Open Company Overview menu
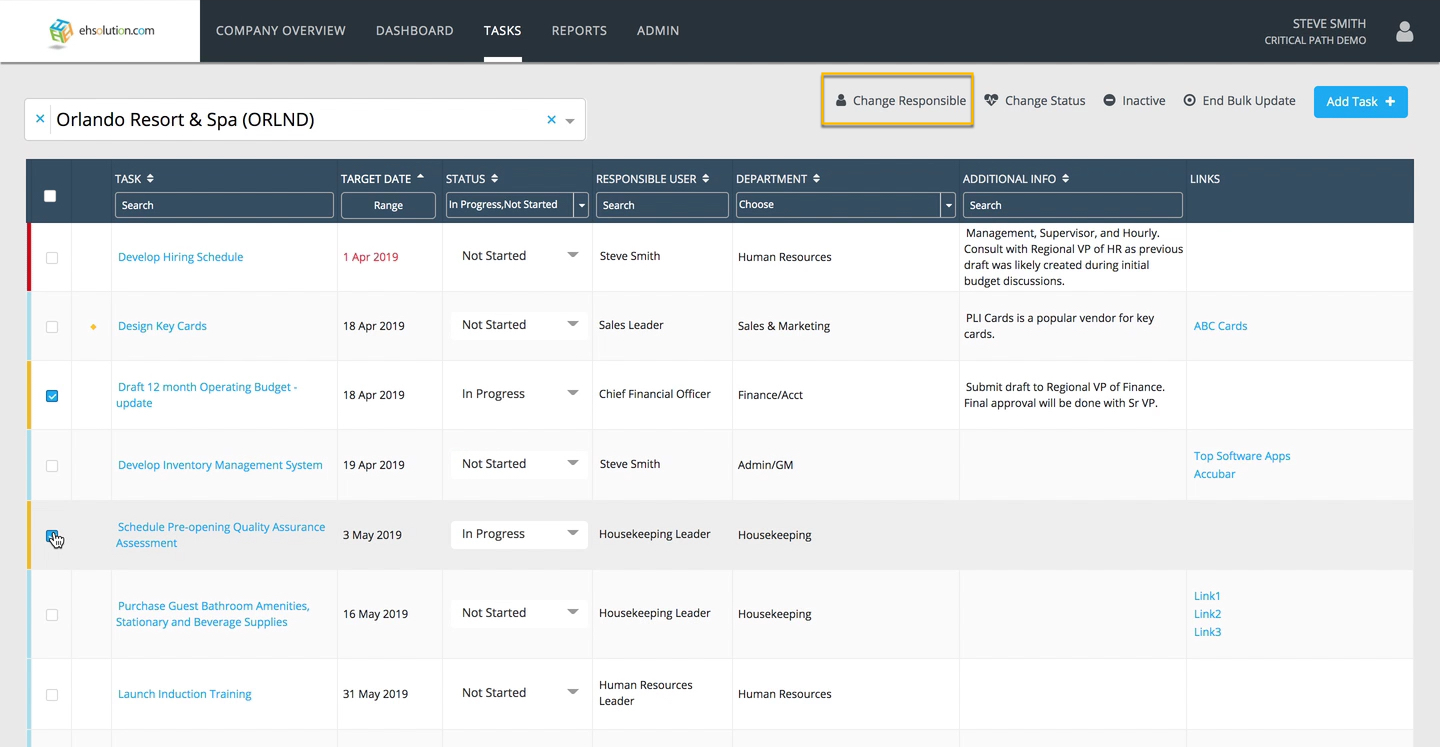This screenshot has width=1440, height=747. (x=281, y=31)
